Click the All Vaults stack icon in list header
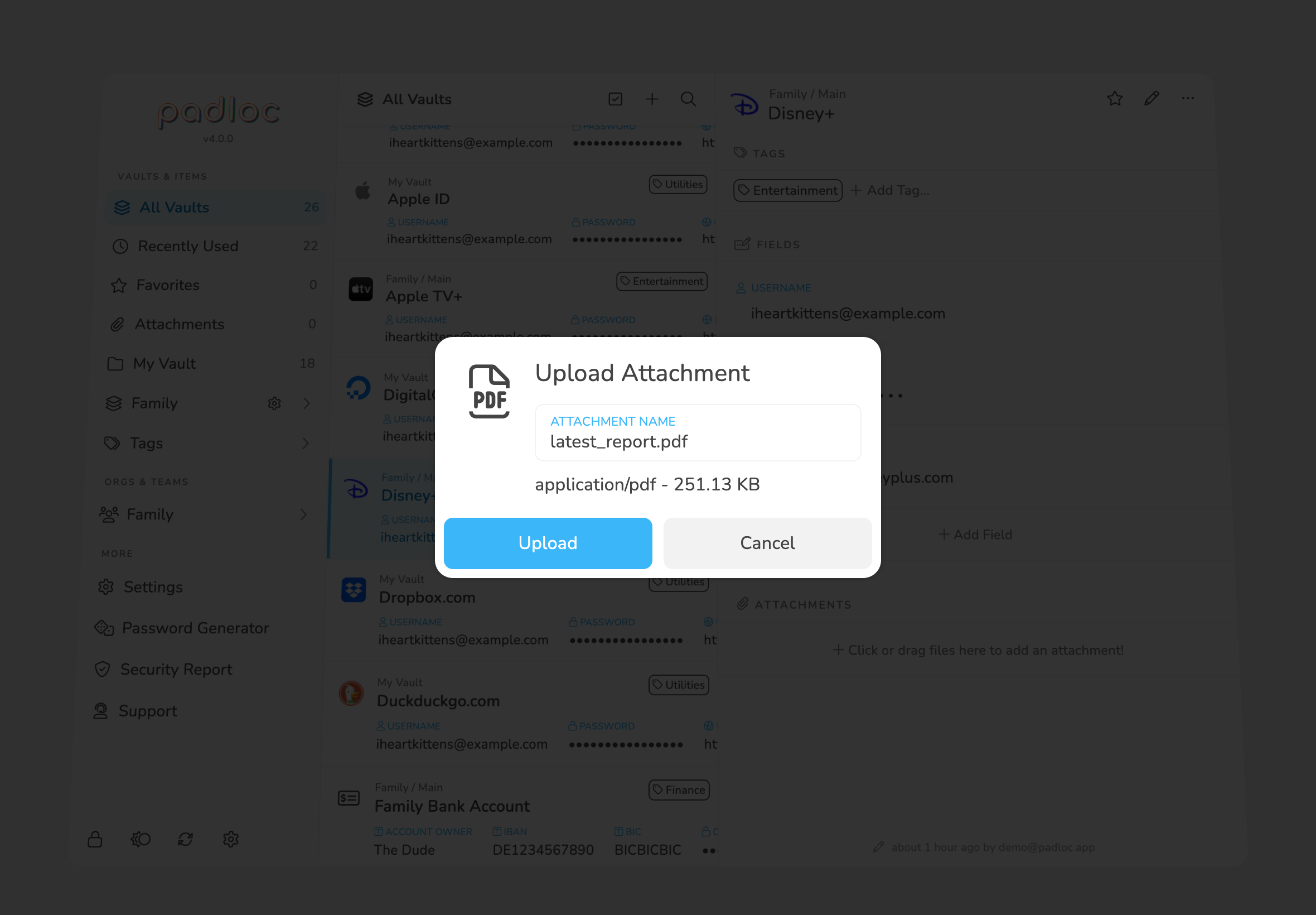 tap(365, 99)
